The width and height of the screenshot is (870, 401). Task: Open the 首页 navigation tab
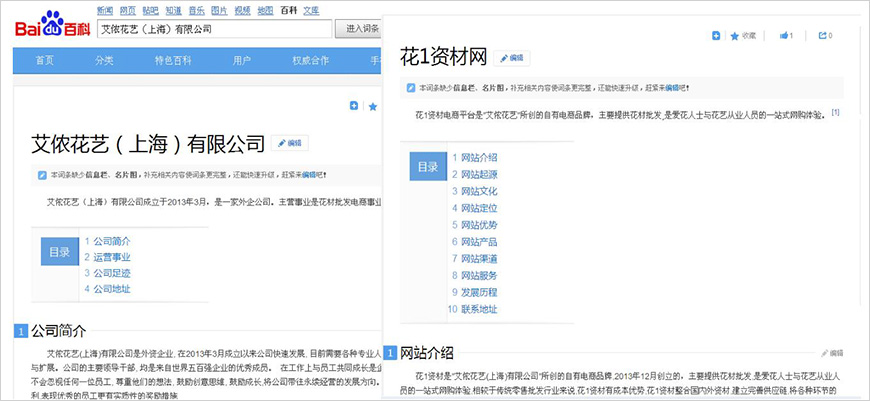click(x=45, y=61)
